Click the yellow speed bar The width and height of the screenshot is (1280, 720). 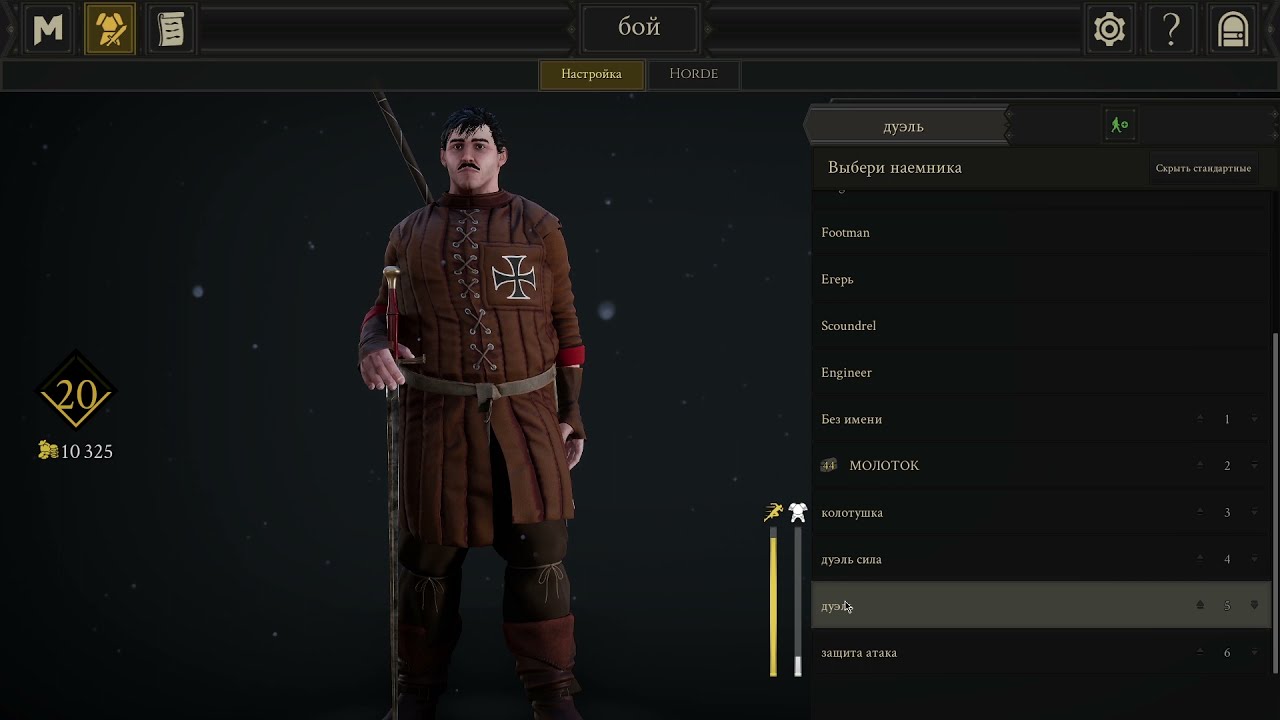(x=773, y=605)
